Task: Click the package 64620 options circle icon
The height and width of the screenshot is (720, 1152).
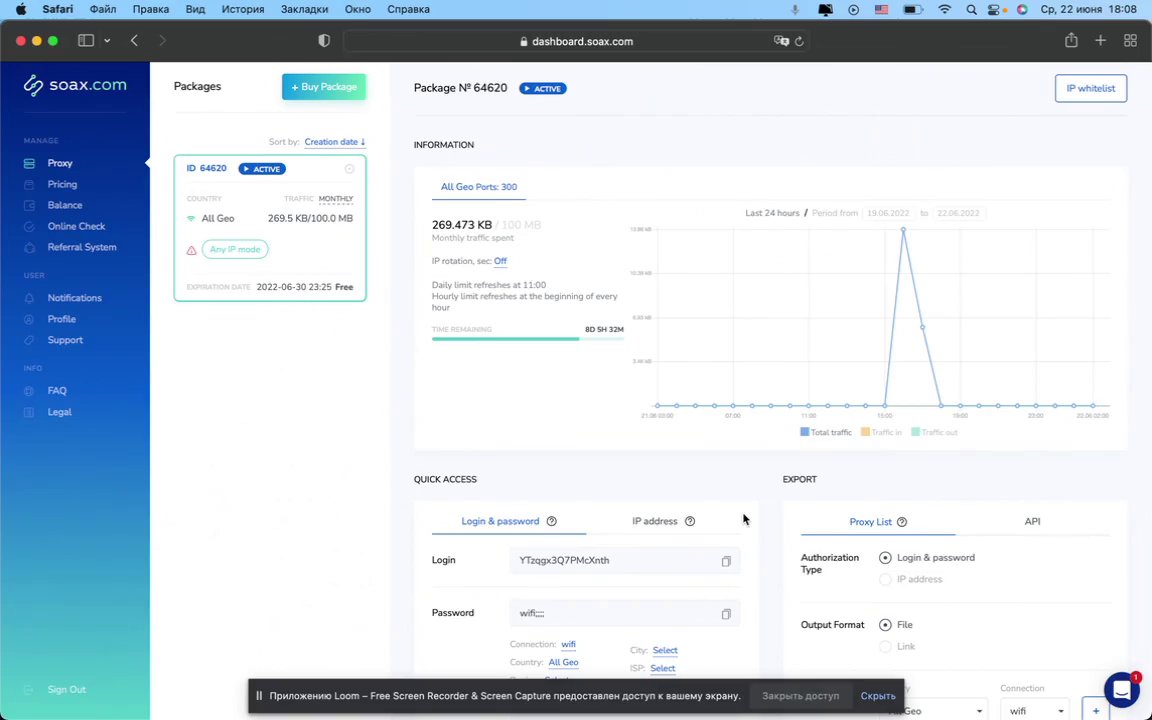Action: [350, 169]
